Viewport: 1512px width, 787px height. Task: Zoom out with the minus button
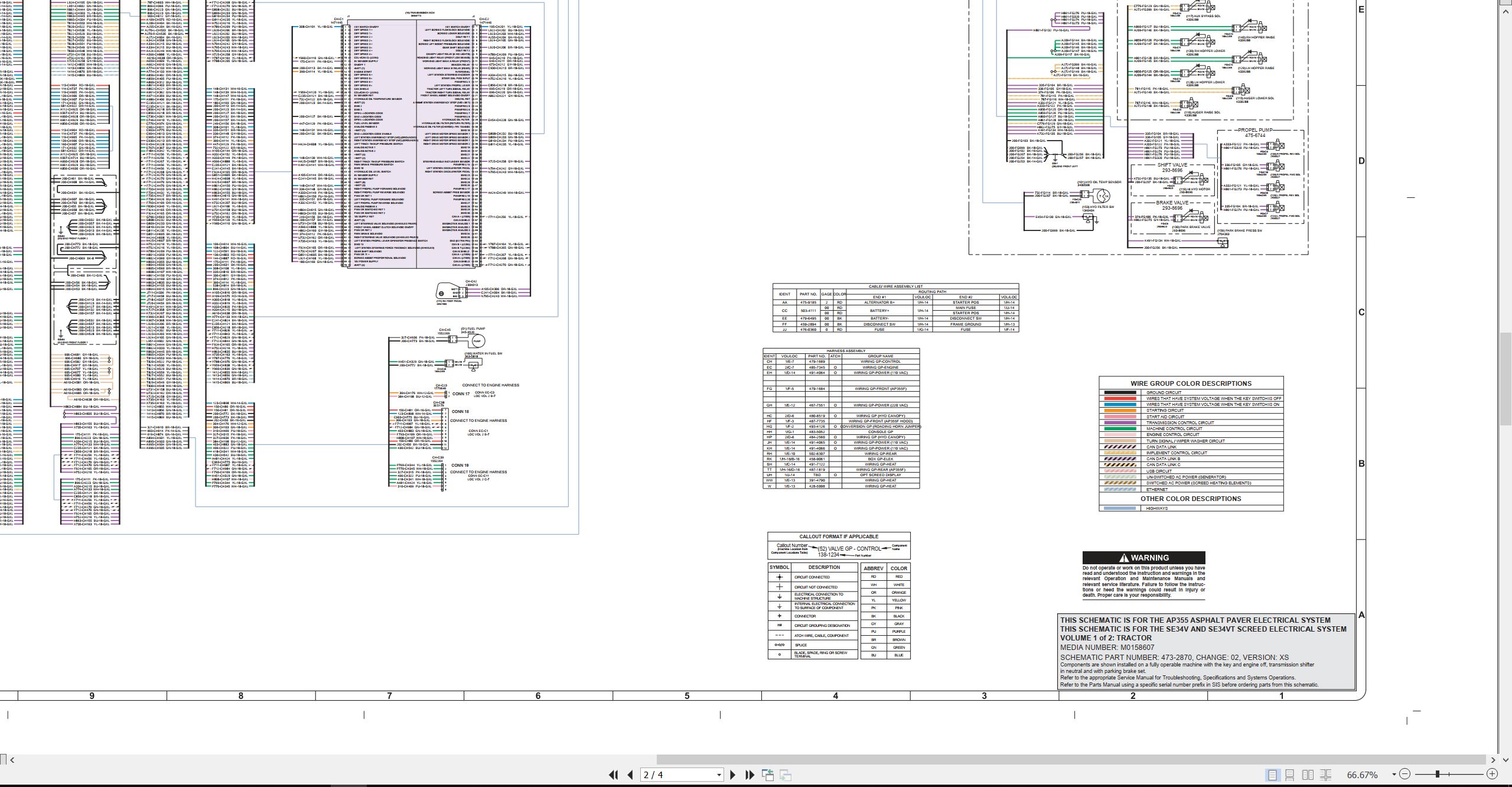pos(1405,774)
